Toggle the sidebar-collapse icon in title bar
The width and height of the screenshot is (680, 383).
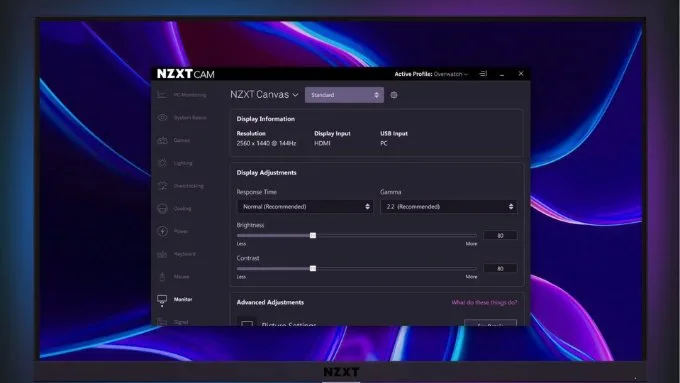[x=483, y=74]
